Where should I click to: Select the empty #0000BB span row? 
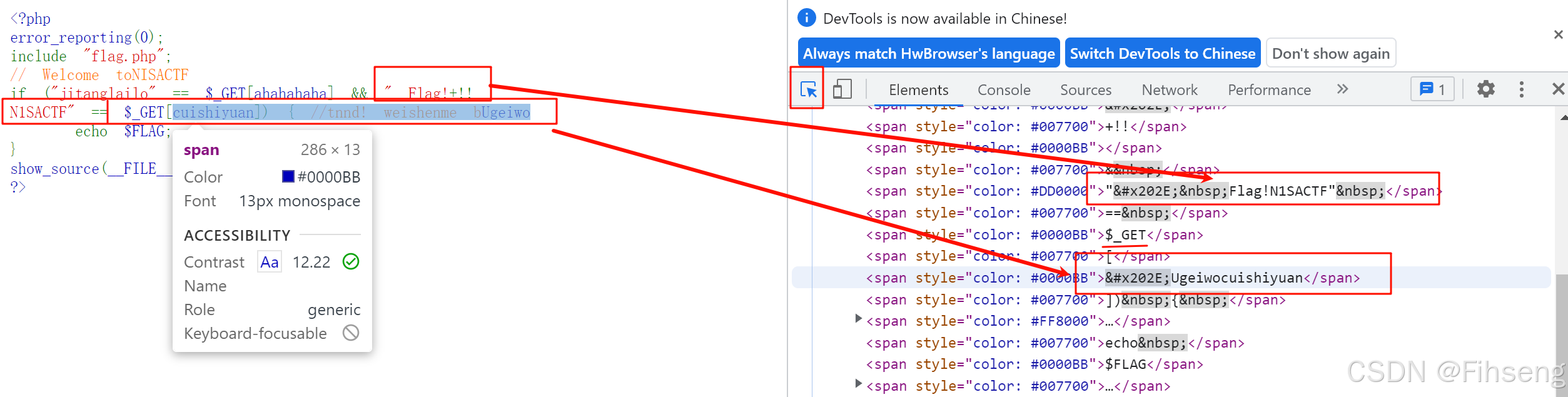1014,148
